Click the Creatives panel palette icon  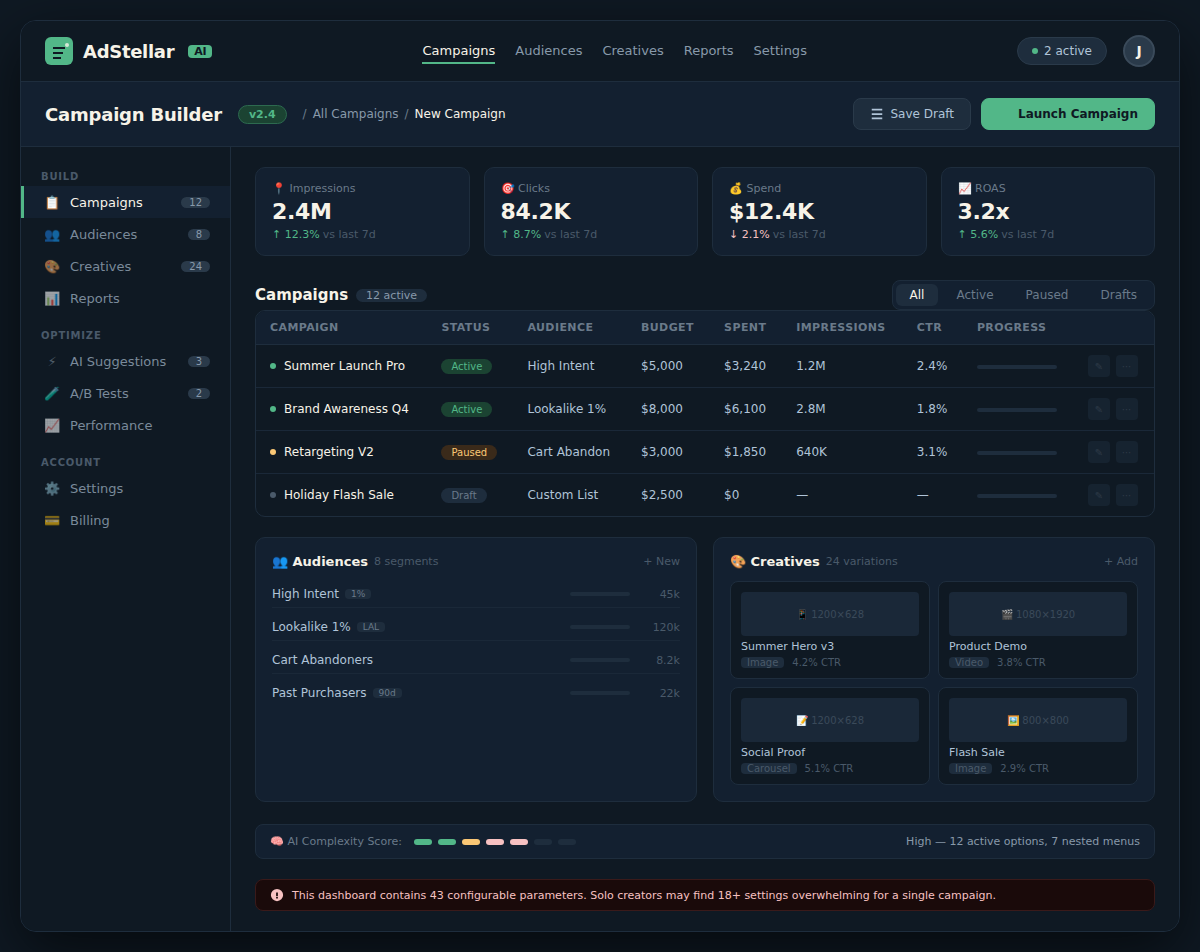(x=738, y=562)
